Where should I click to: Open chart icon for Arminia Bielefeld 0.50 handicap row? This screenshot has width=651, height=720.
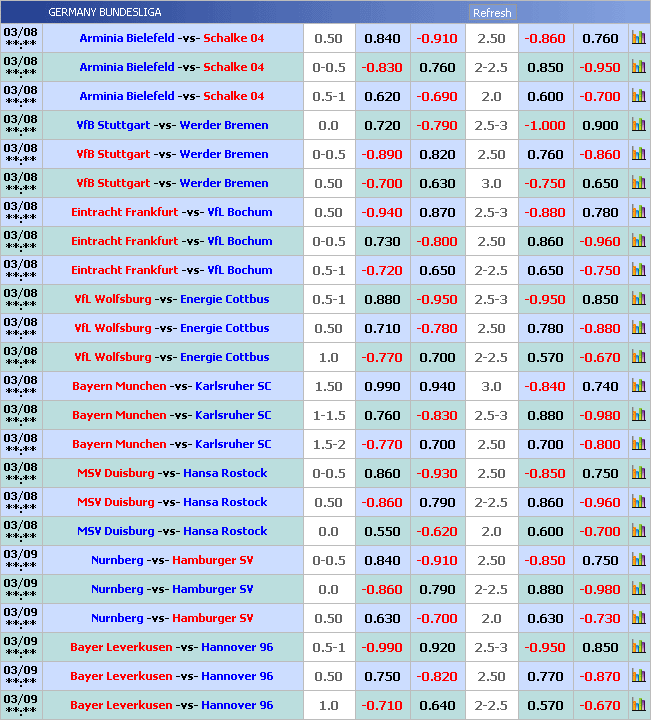(639, 38)
